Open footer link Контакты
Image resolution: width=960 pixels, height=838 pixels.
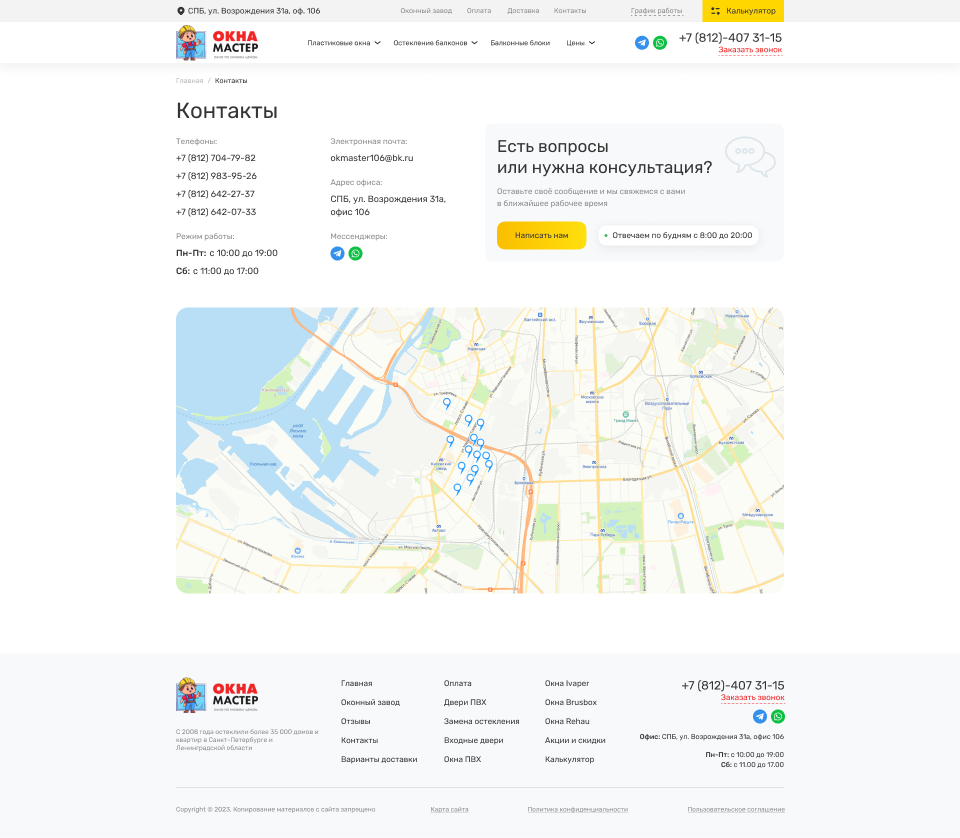[359, 740]
